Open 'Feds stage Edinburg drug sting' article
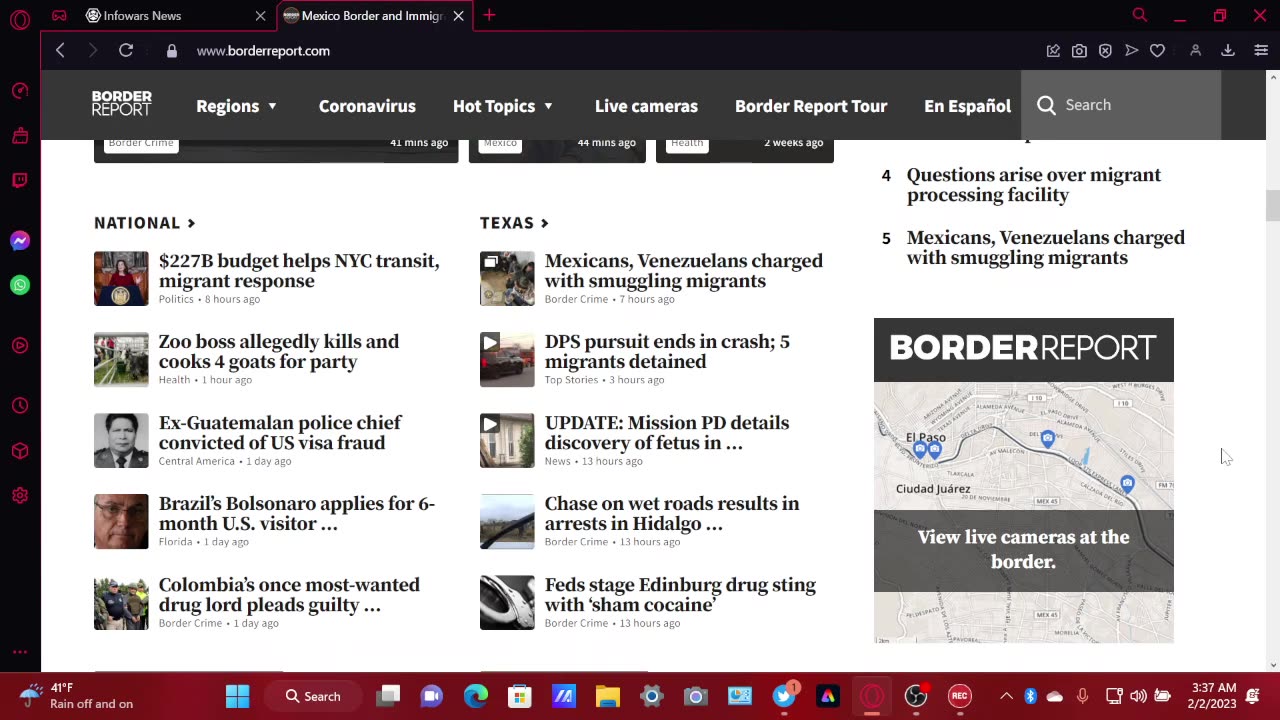The height and width of the screenshot is (720, 1280). click(x=680, y=595)
